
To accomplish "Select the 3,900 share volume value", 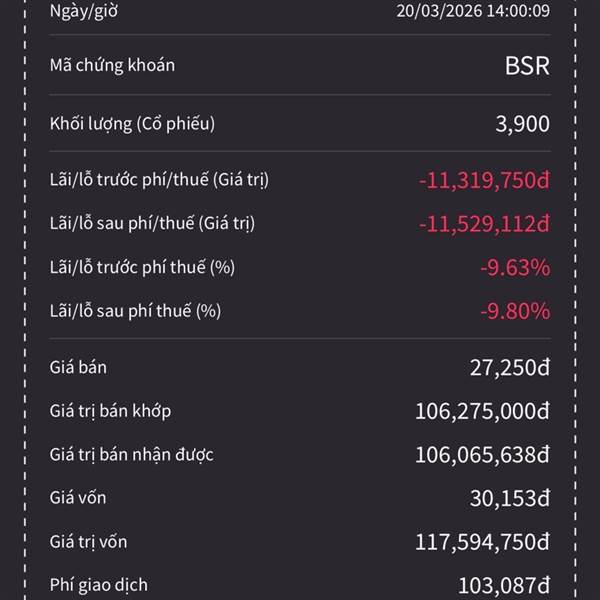I will [521, 124].
